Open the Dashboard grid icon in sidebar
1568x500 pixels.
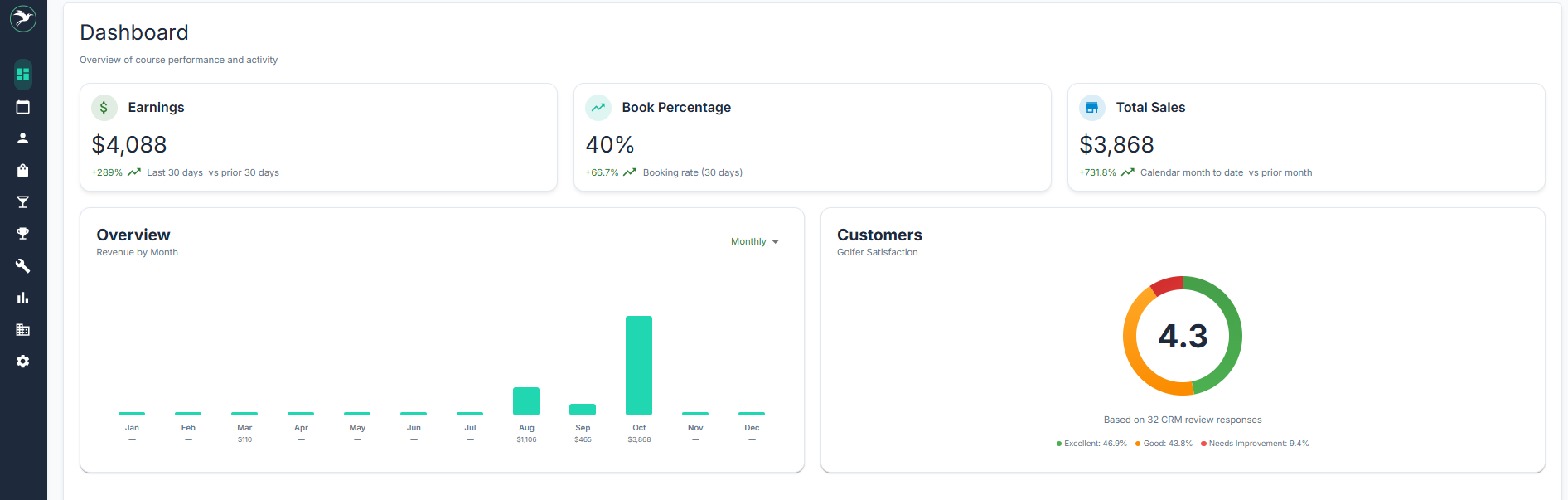23,75
